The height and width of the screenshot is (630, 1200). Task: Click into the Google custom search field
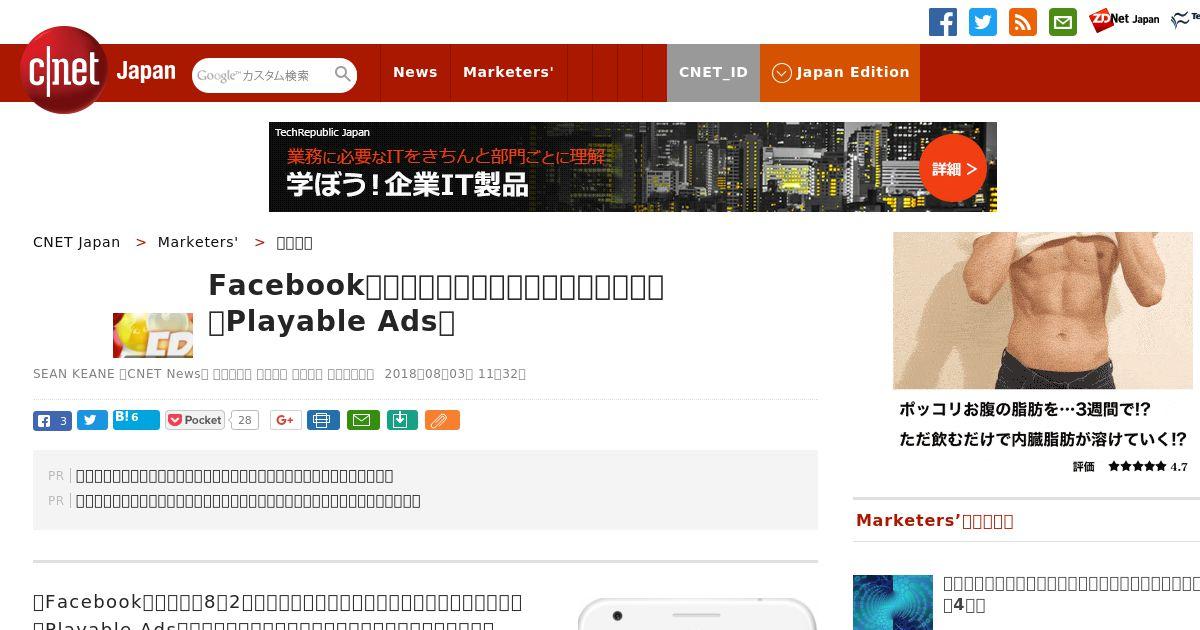(262, 75)
